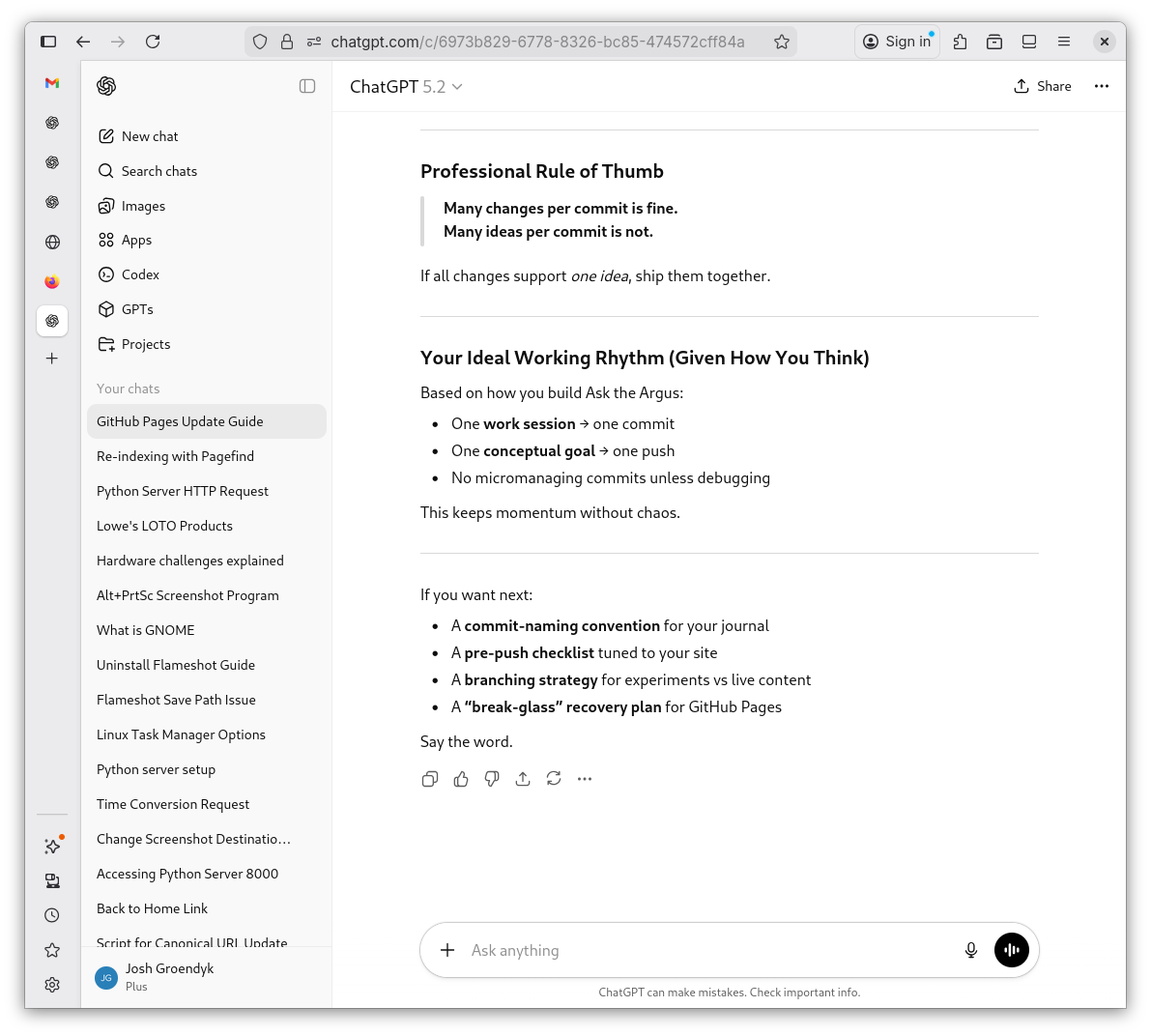
Task: Select the dictation microphone in the input box
Action: click(x=970, y=950)
